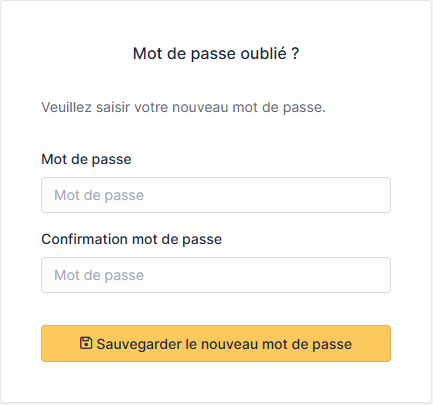Image resolution: width=433 pixels, height=405 pixels.
Task: Click placeholder text in the new password box
Action: pos(99,195)
